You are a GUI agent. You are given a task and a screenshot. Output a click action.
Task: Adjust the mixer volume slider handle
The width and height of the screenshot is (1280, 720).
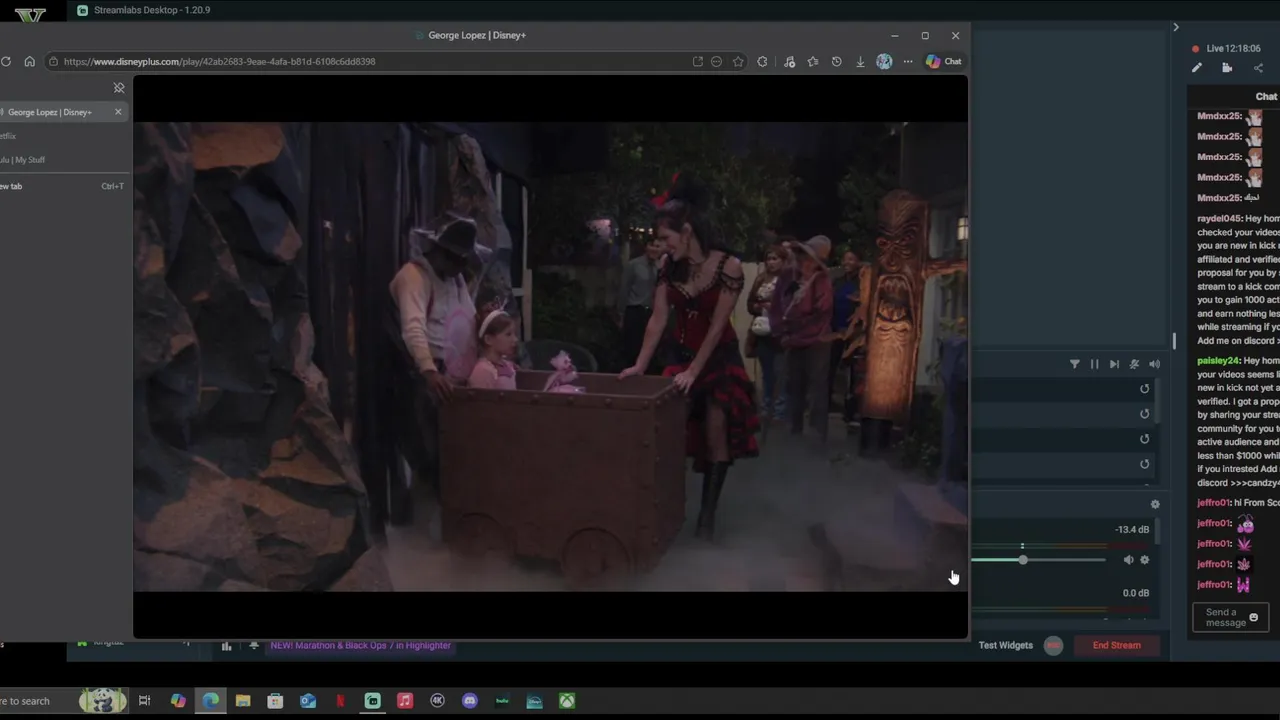(1023, 560)
